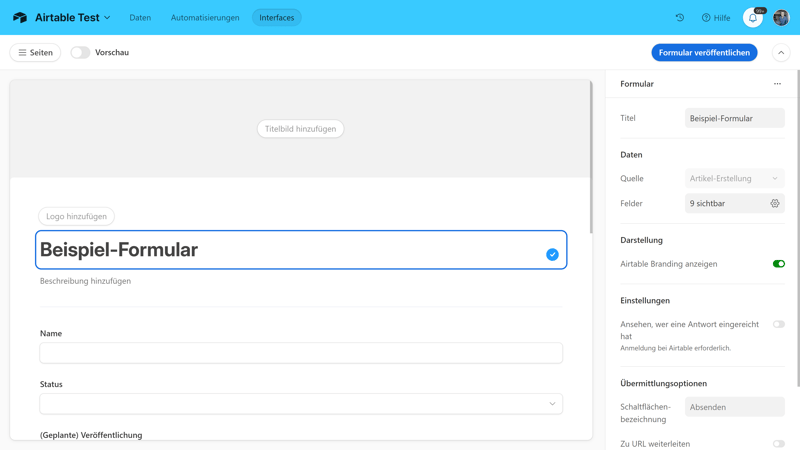The height and width of the screenshot is (450, 800).
Task: Open the Quelle Artikel-Erstellung dropdown
Action: tap(734, 179)
